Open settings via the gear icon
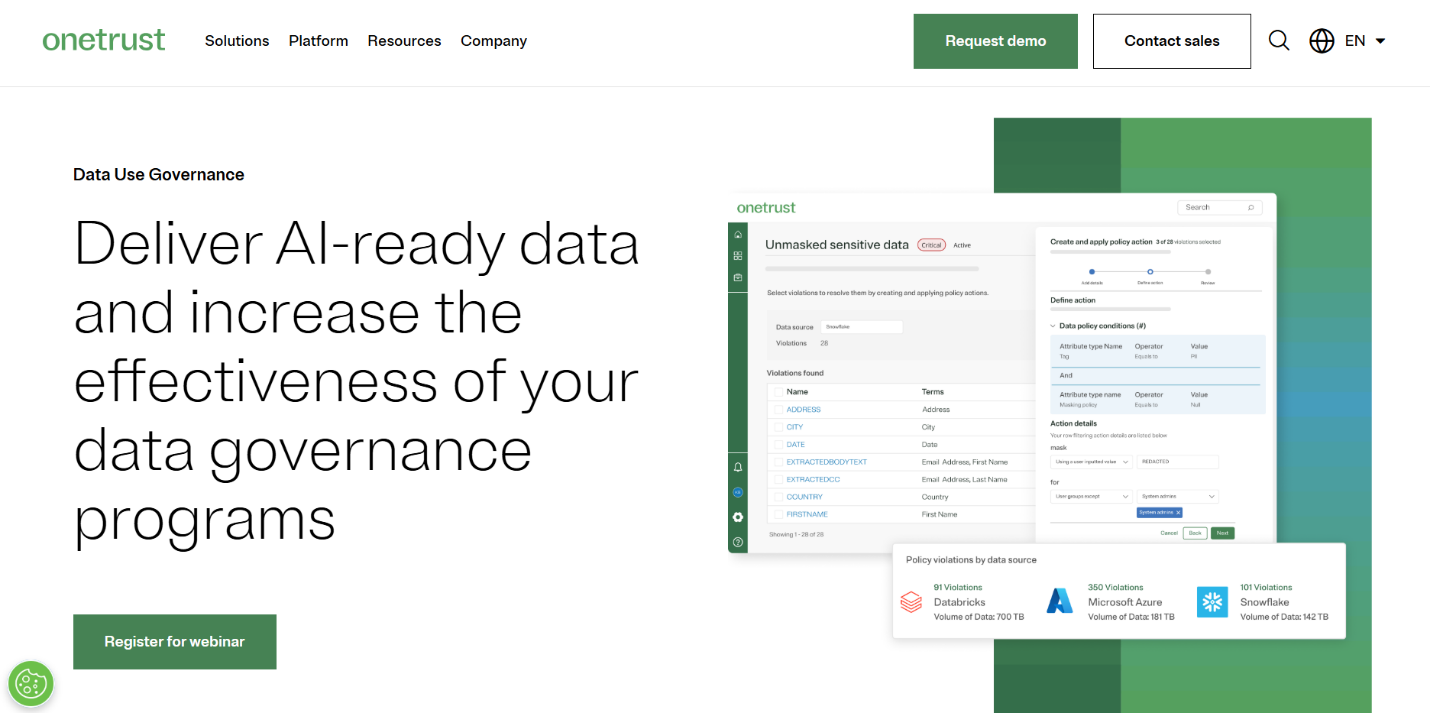This screenshot has height=713, width=1430. coord(738,517)
